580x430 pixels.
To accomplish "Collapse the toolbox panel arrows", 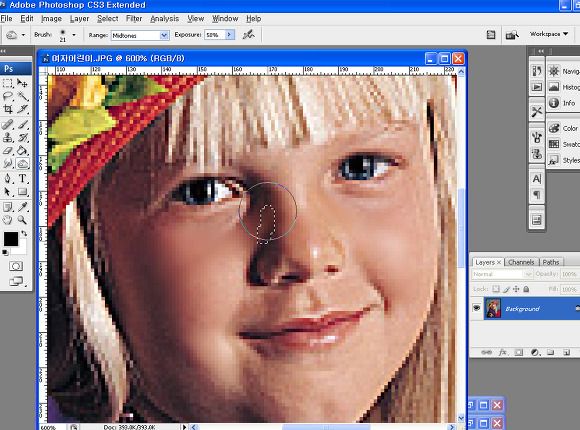I will pyautogui.click(x=3, y=51).
